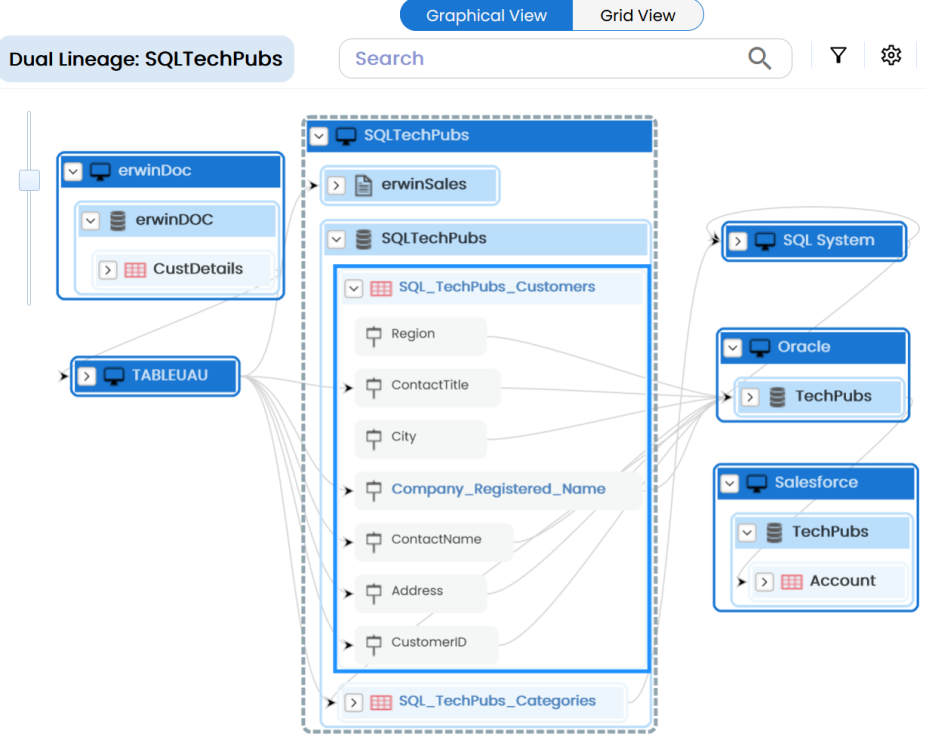Expand the CustDetails table node
Screen dimensions: 926x737
click(107, 270)
